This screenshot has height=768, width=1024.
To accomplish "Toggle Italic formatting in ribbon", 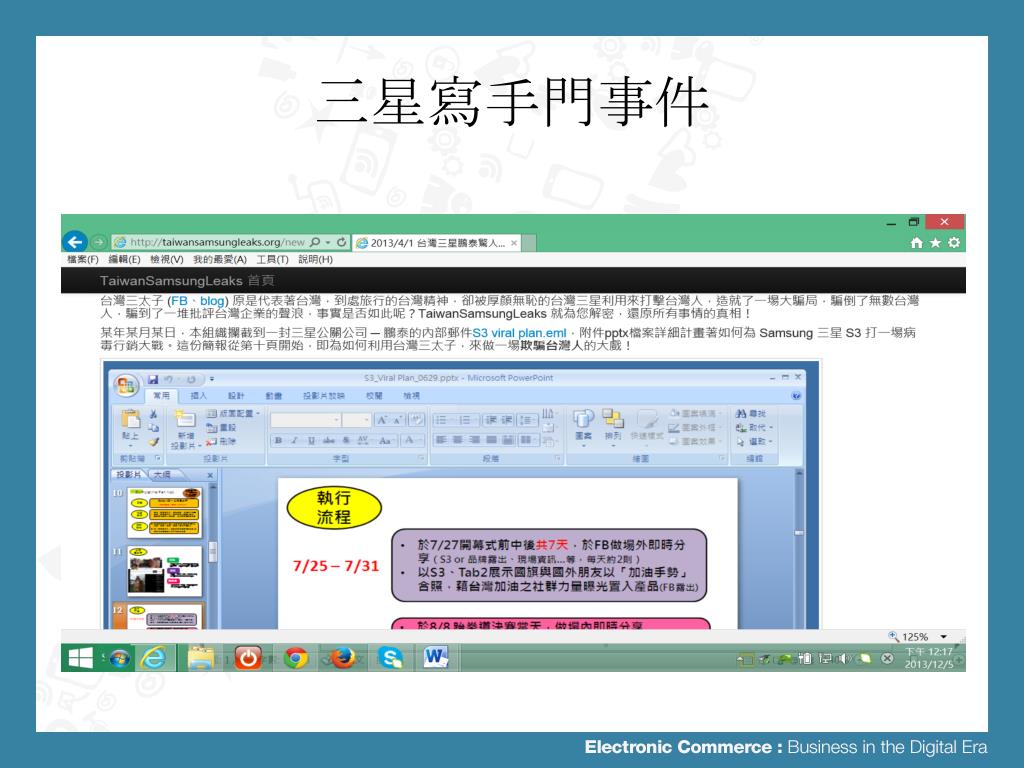I will pyautogui.click(x=295, y=440).
